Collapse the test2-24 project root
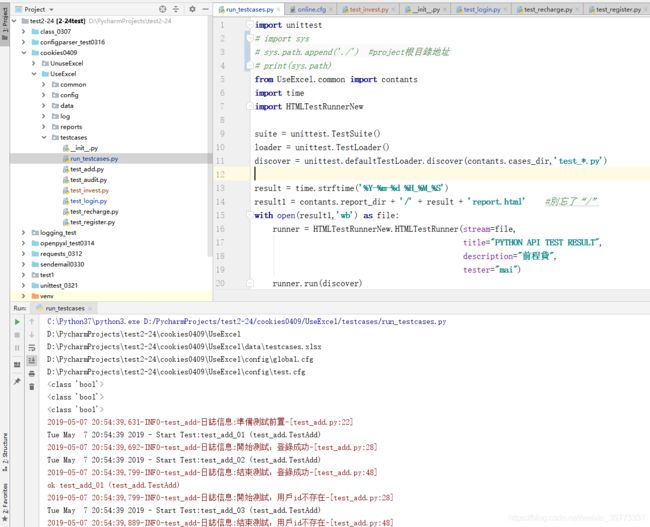 (15, 21)
